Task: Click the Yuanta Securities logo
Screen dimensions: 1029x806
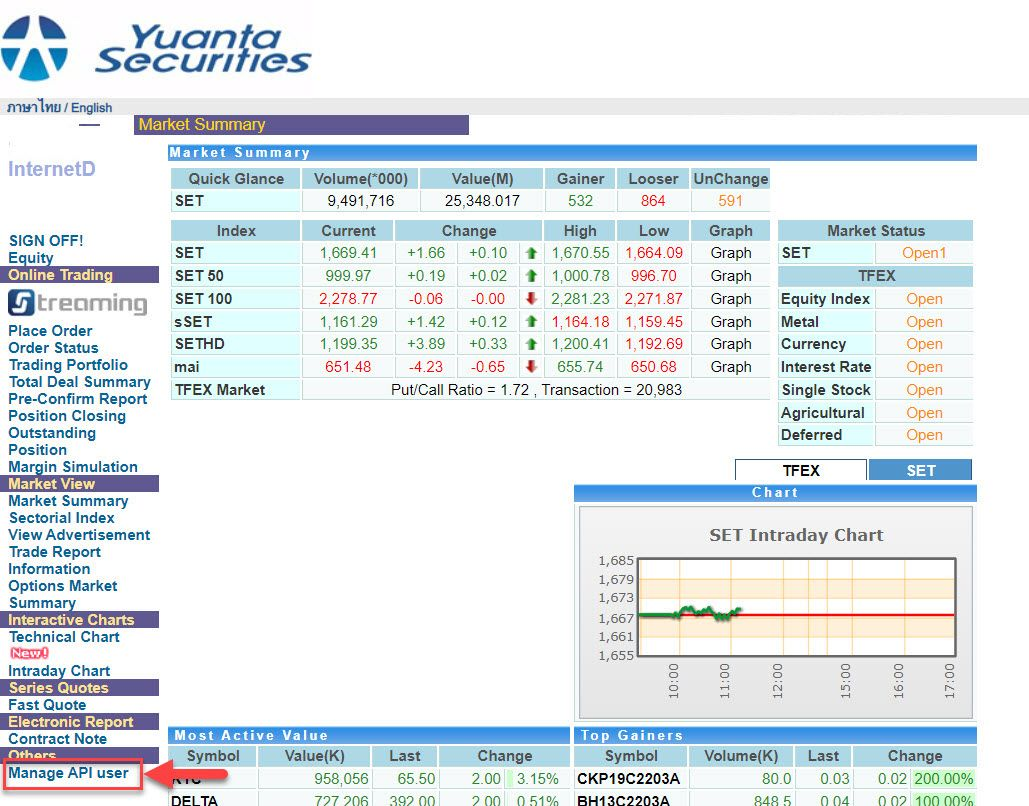Action: [156, 47]
